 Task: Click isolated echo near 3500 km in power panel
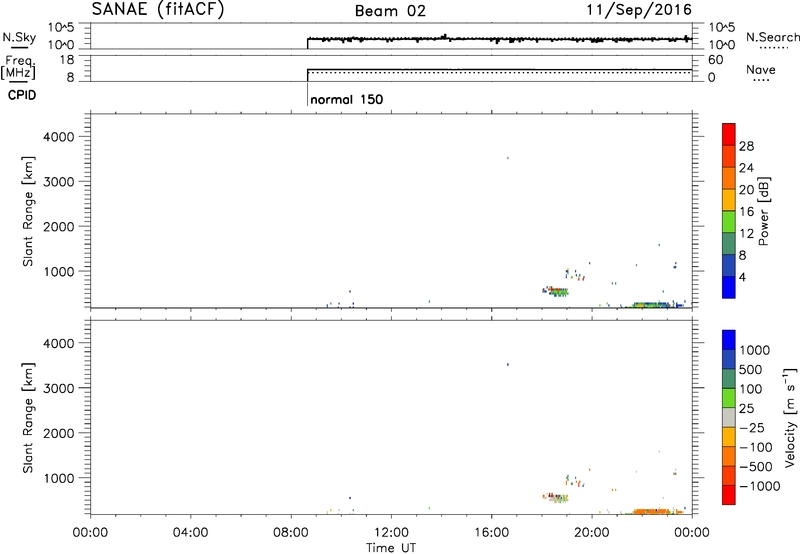coord(508,158)
